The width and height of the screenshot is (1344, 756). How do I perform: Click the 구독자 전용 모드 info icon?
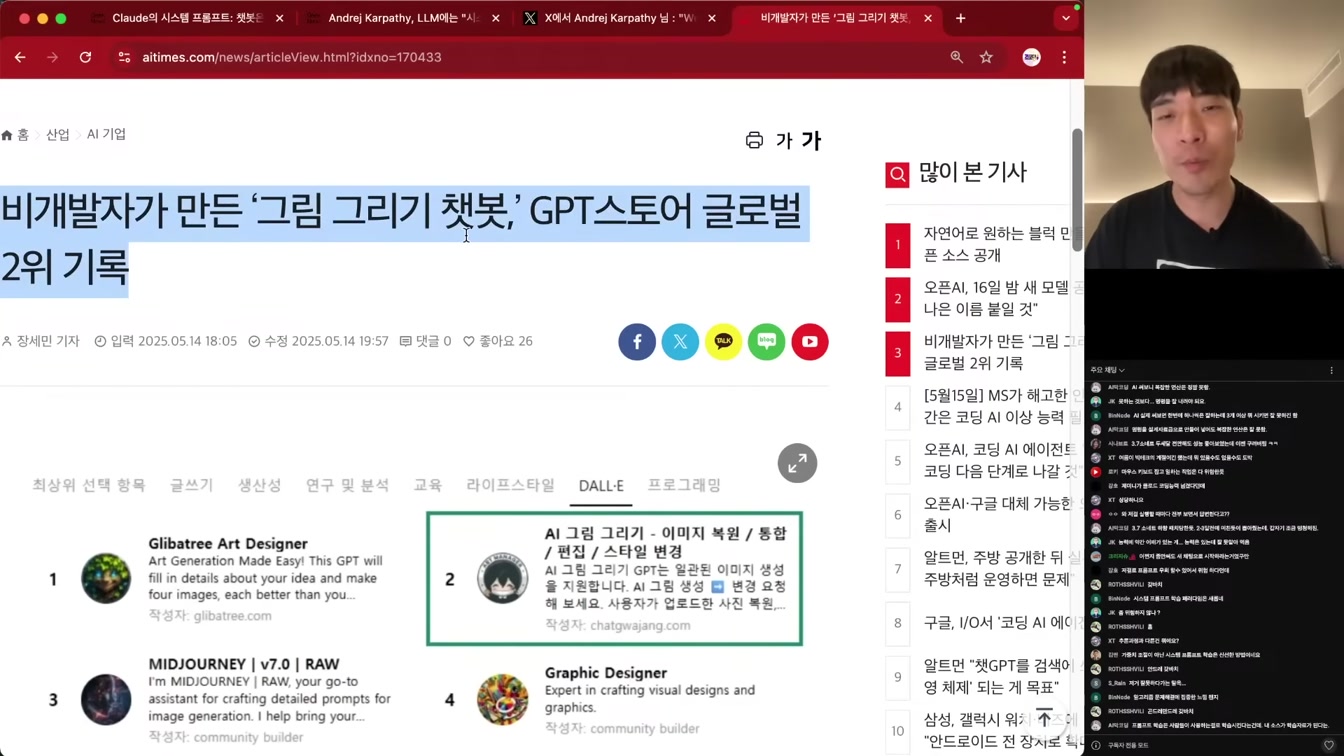point(1096,745)
